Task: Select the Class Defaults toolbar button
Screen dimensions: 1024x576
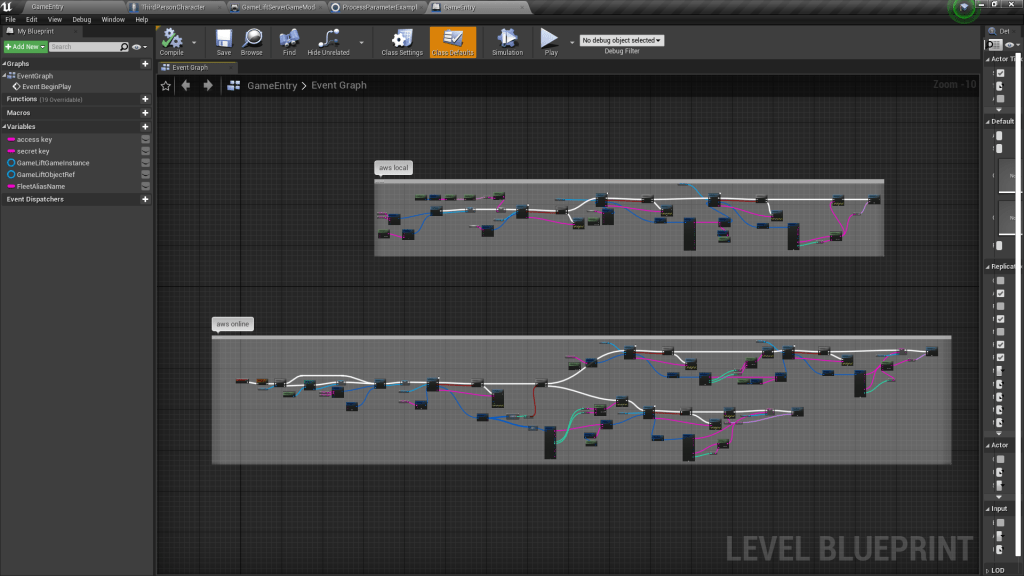Action: tap(453, 41)
